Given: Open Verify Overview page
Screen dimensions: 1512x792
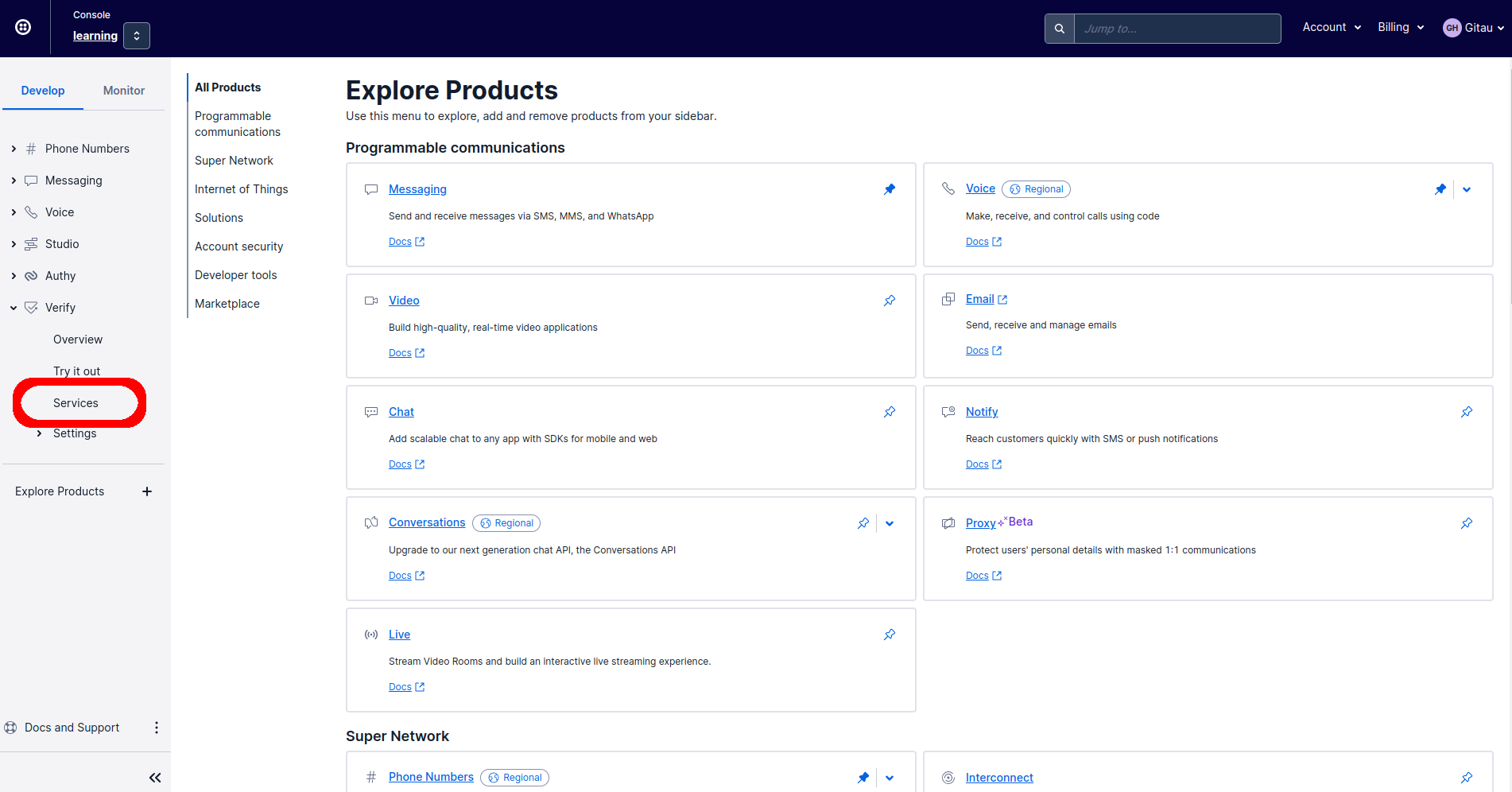Looking at the screenshot, I should [x=78, y=340].
